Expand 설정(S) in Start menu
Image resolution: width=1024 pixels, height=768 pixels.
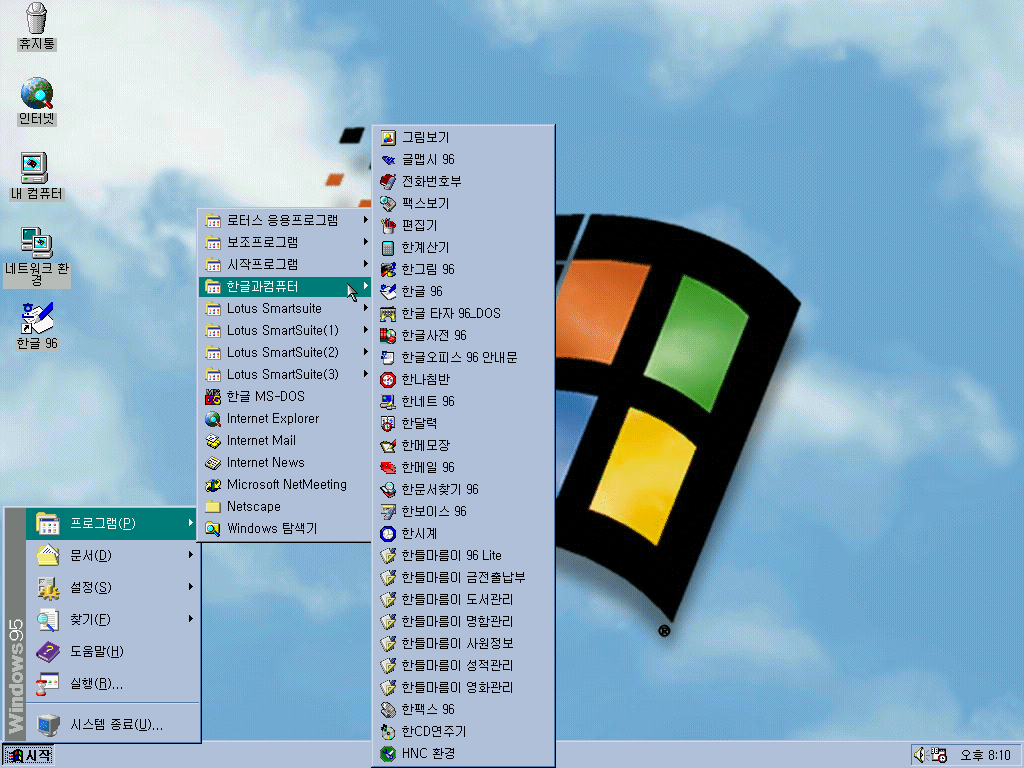click(x=112, y=587)
